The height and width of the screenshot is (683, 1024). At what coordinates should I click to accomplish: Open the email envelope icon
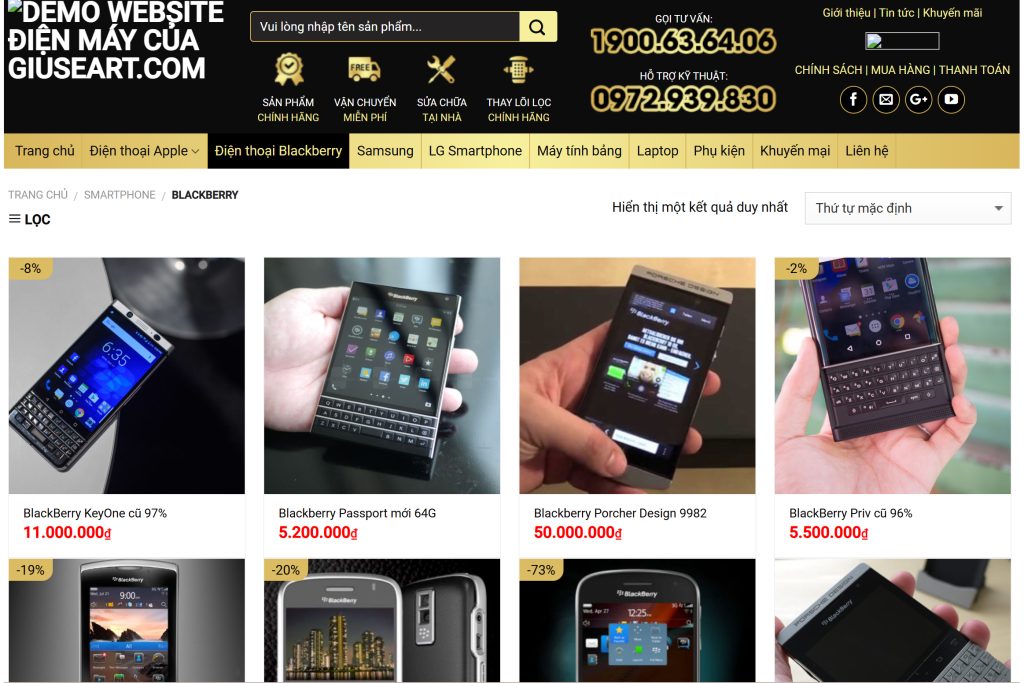(886, 100)
